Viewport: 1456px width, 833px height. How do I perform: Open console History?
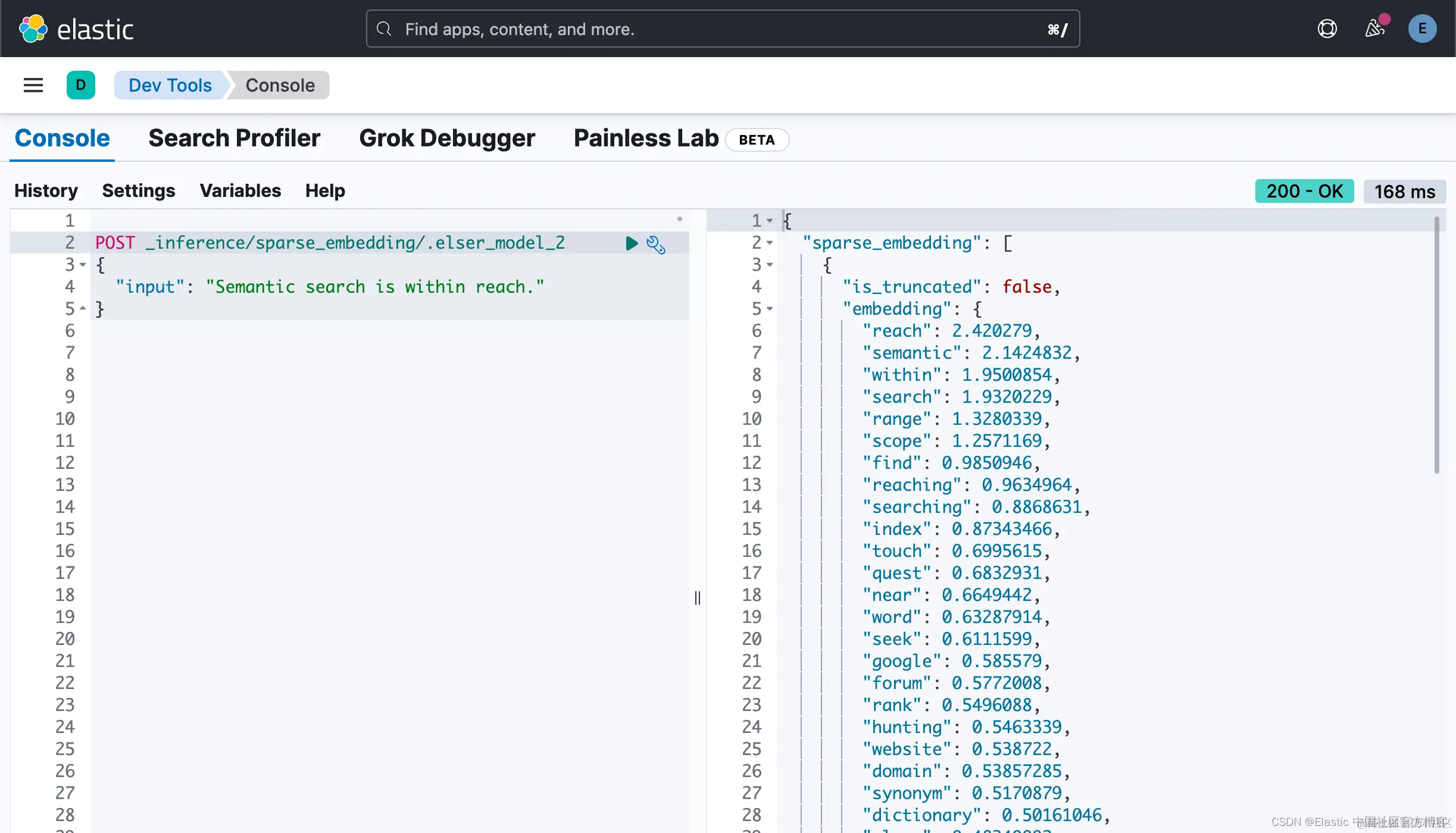click(46, 190)
